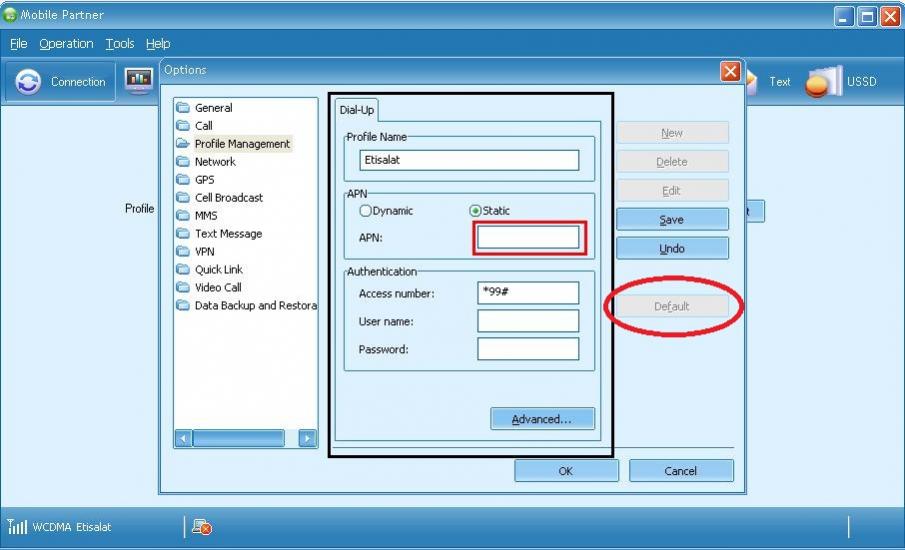Viewport: 905px width, 550px height.
Task: Click the Default button
Action: coord(672,306)
